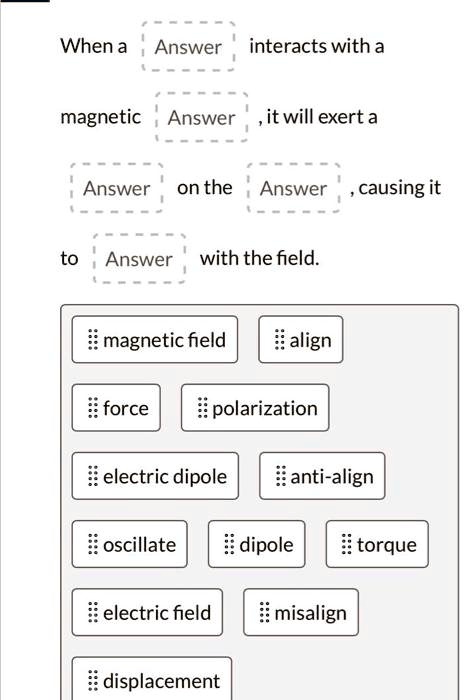Click the Answer blank before ', causing it'
Image resolution: width=464 pixels, height=700 pixels.
(x=294, y=188)
